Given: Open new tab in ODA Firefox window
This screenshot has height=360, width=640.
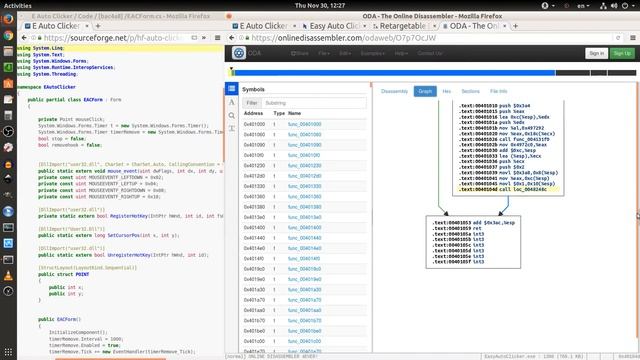Looking at the screenshot, I should [x=516, y=26].
